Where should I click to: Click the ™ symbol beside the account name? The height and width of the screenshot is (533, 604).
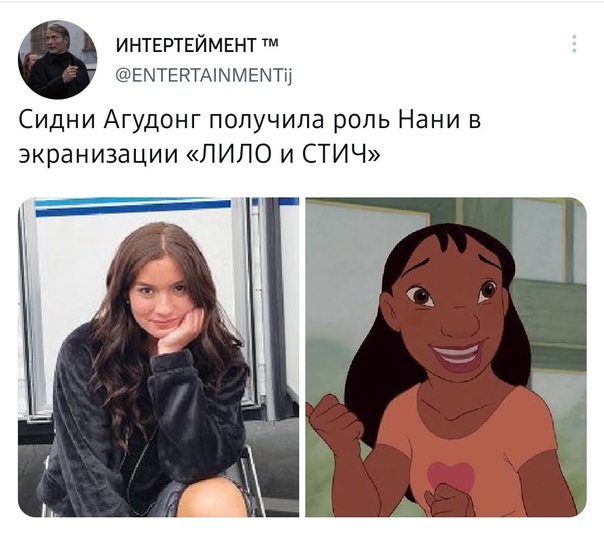270,43
